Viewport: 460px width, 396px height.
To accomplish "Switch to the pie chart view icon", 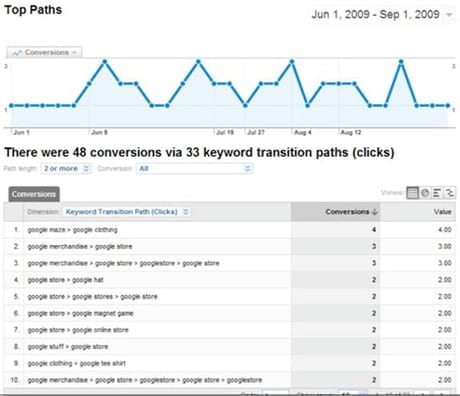I will coord(425,193).
